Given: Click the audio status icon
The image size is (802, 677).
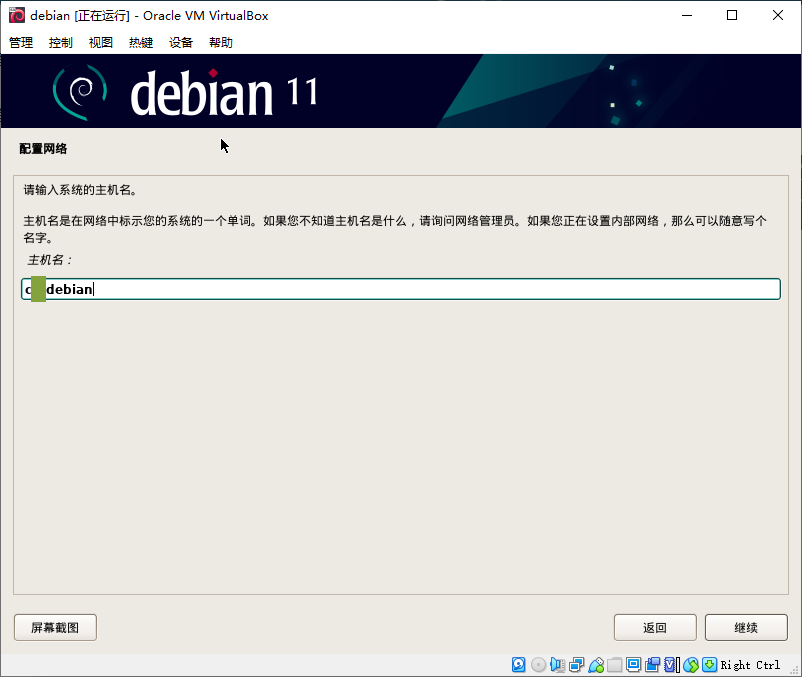Looking at the screenshot, I should coord(558,665).
